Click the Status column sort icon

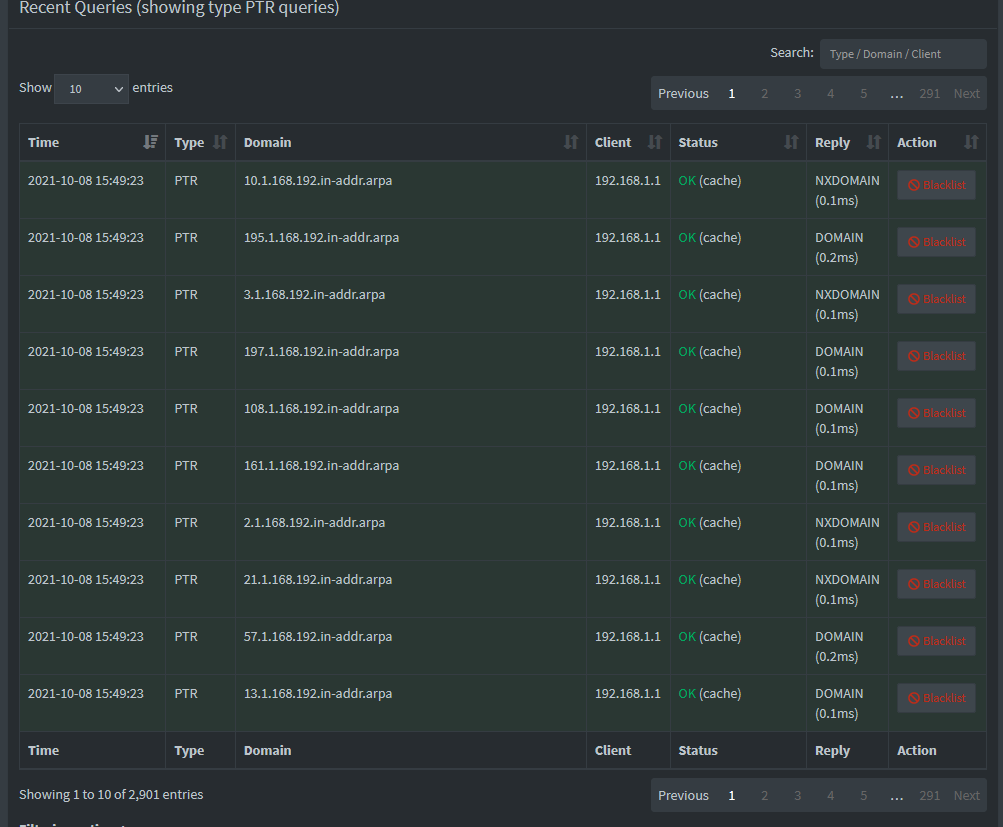(792, 142)
